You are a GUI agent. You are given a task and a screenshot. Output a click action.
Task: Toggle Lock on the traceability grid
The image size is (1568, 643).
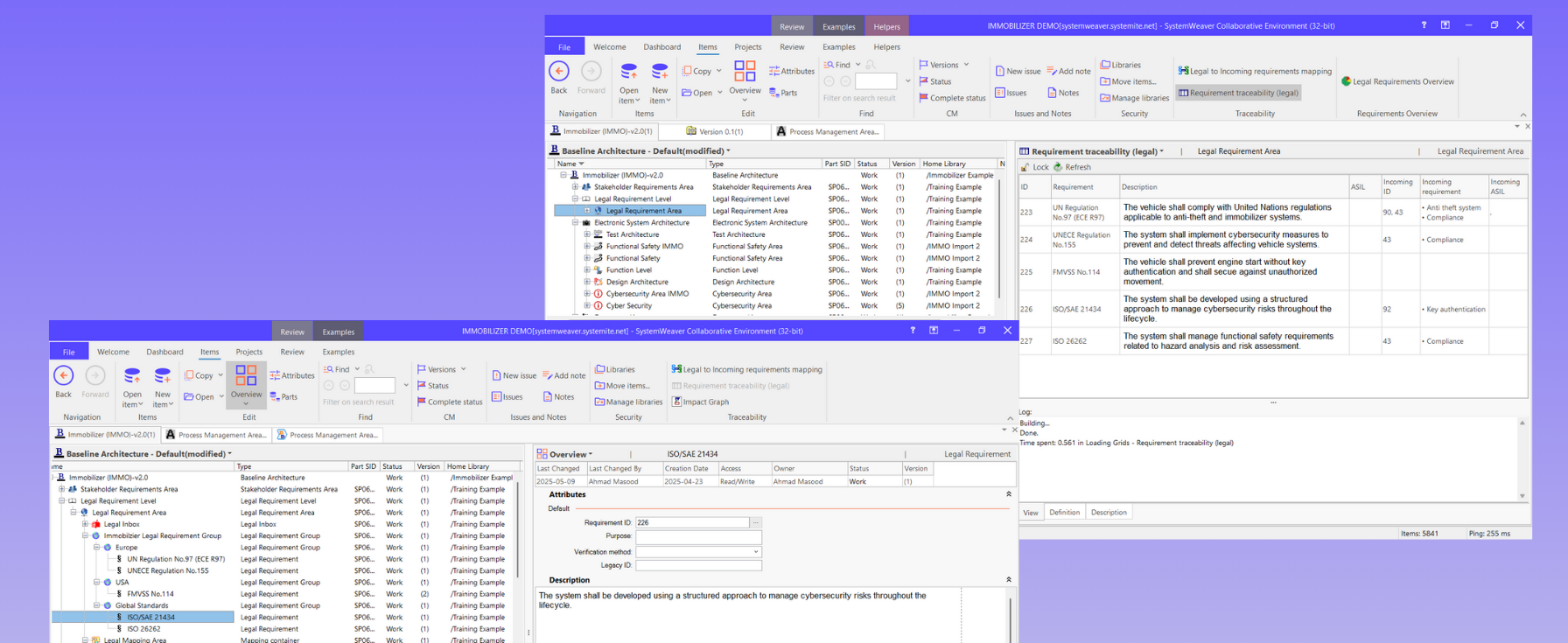pyautogui.click(x=1034, y=167)
